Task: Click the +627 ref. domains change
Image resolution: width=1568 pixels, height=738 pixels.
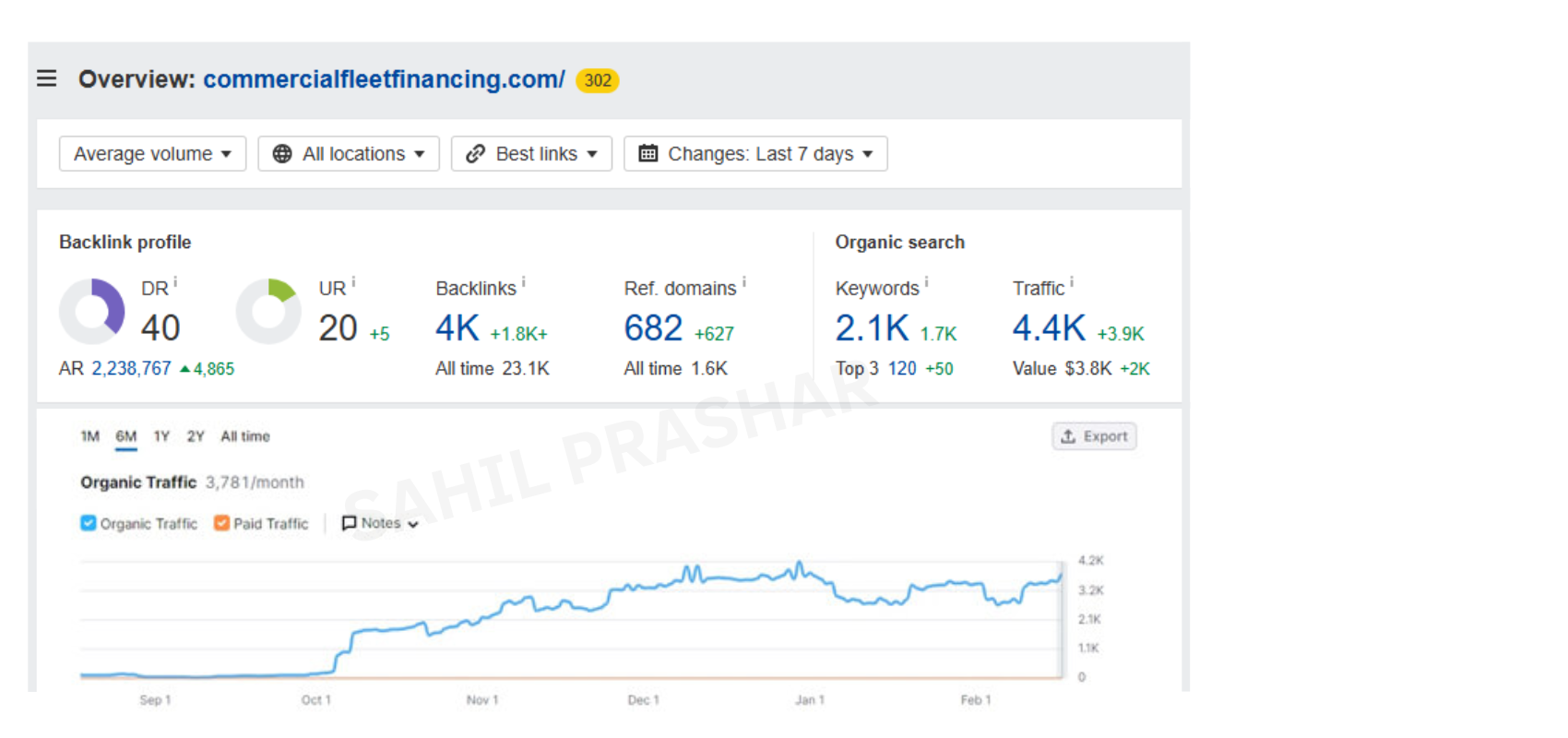Action: pyautogui.click(x=714, y=334)
